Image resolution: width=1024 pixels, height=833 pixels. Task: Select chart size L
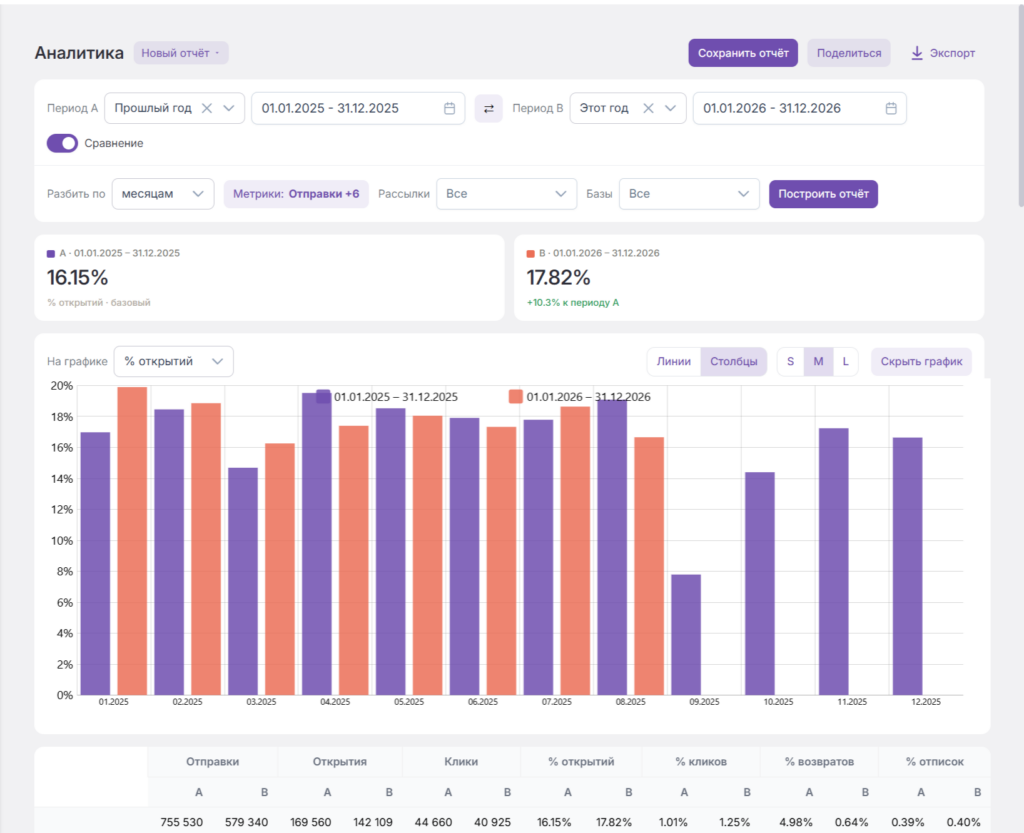(846, 361)
